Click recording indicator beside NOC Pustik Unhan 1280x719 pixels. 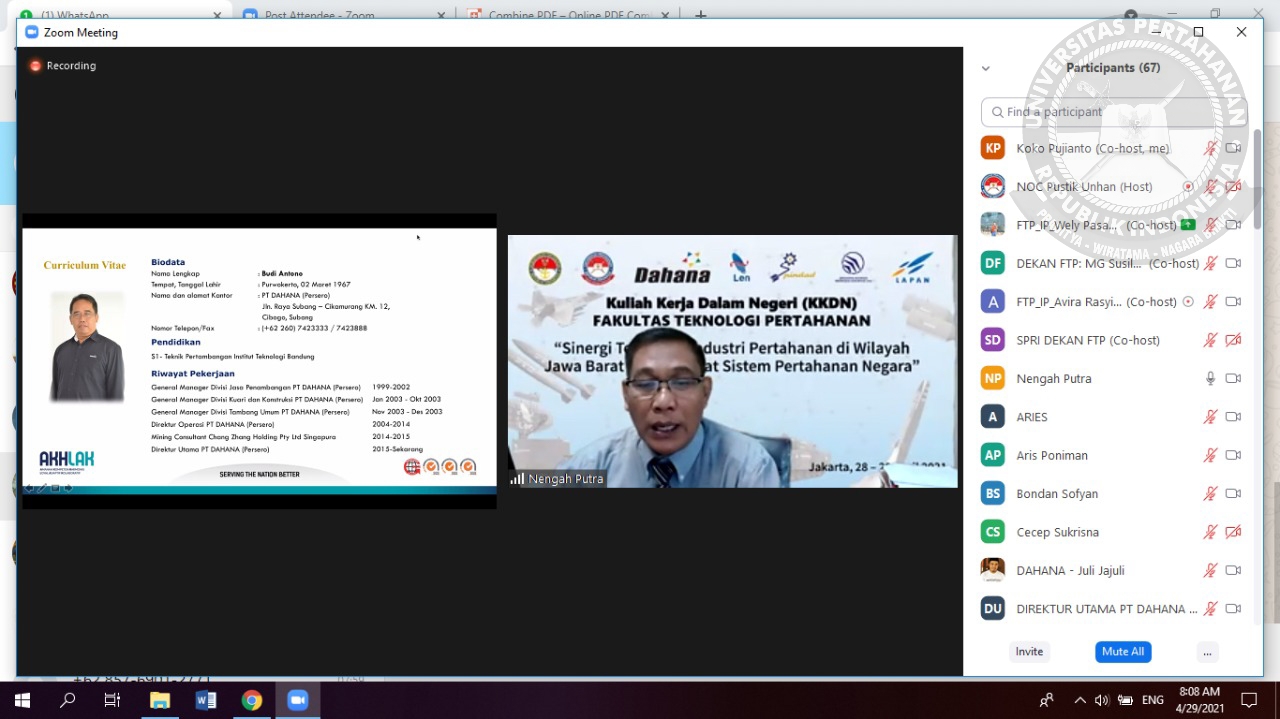(x=1188, y=187)
